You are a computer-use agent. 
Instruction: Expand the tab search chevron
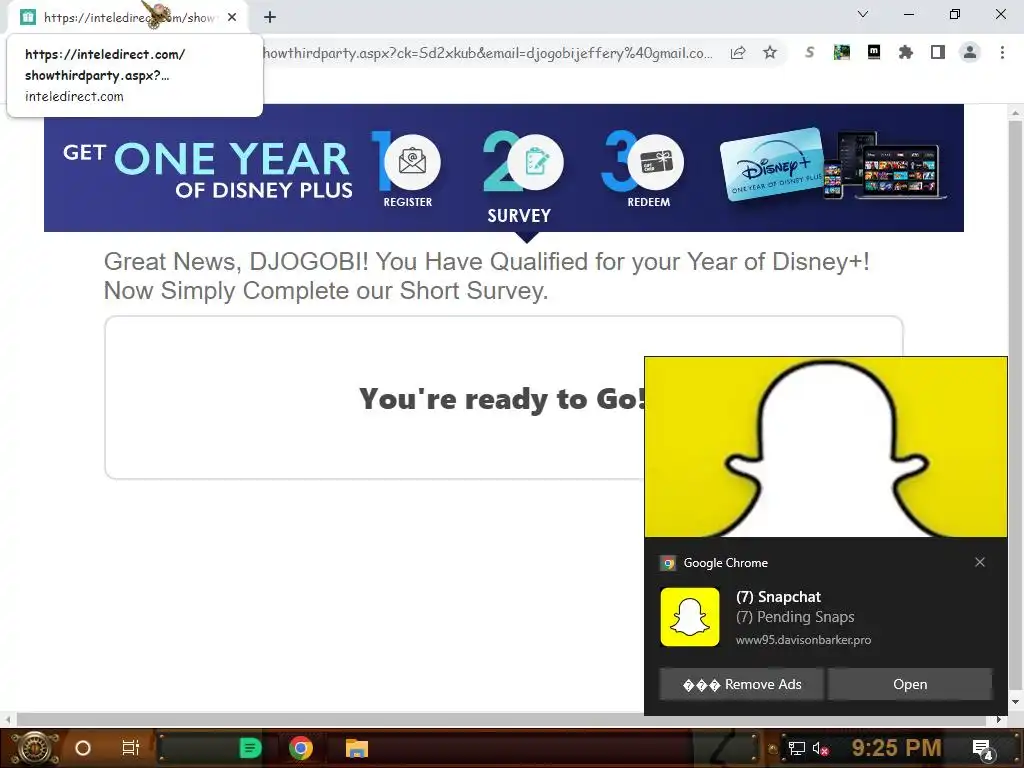click(863, 14)
